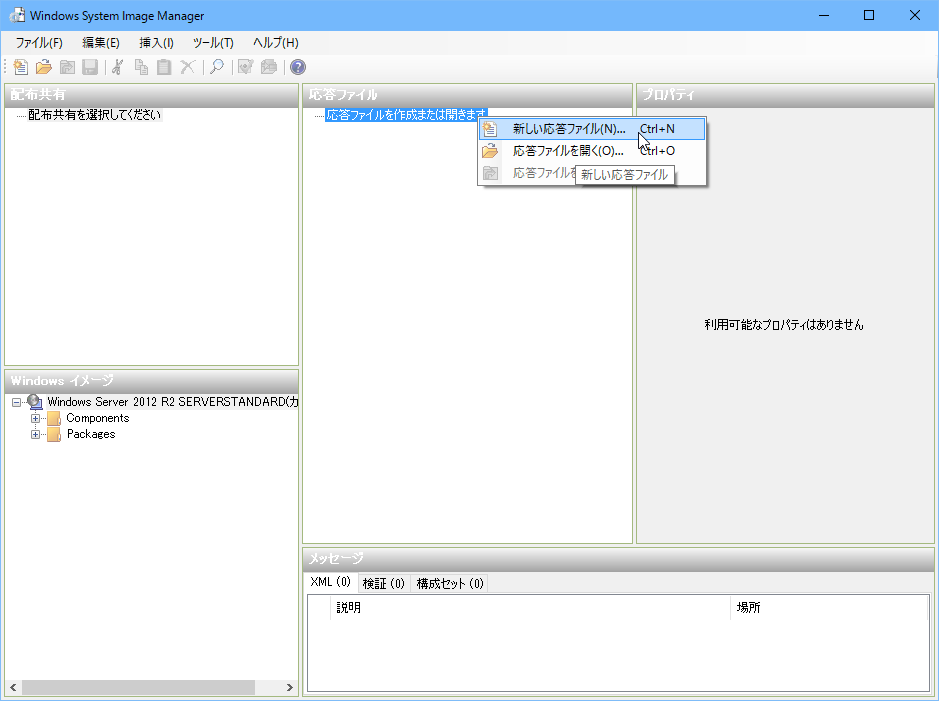
Task: Open the 挿入(I) menu
Action: 156,43
